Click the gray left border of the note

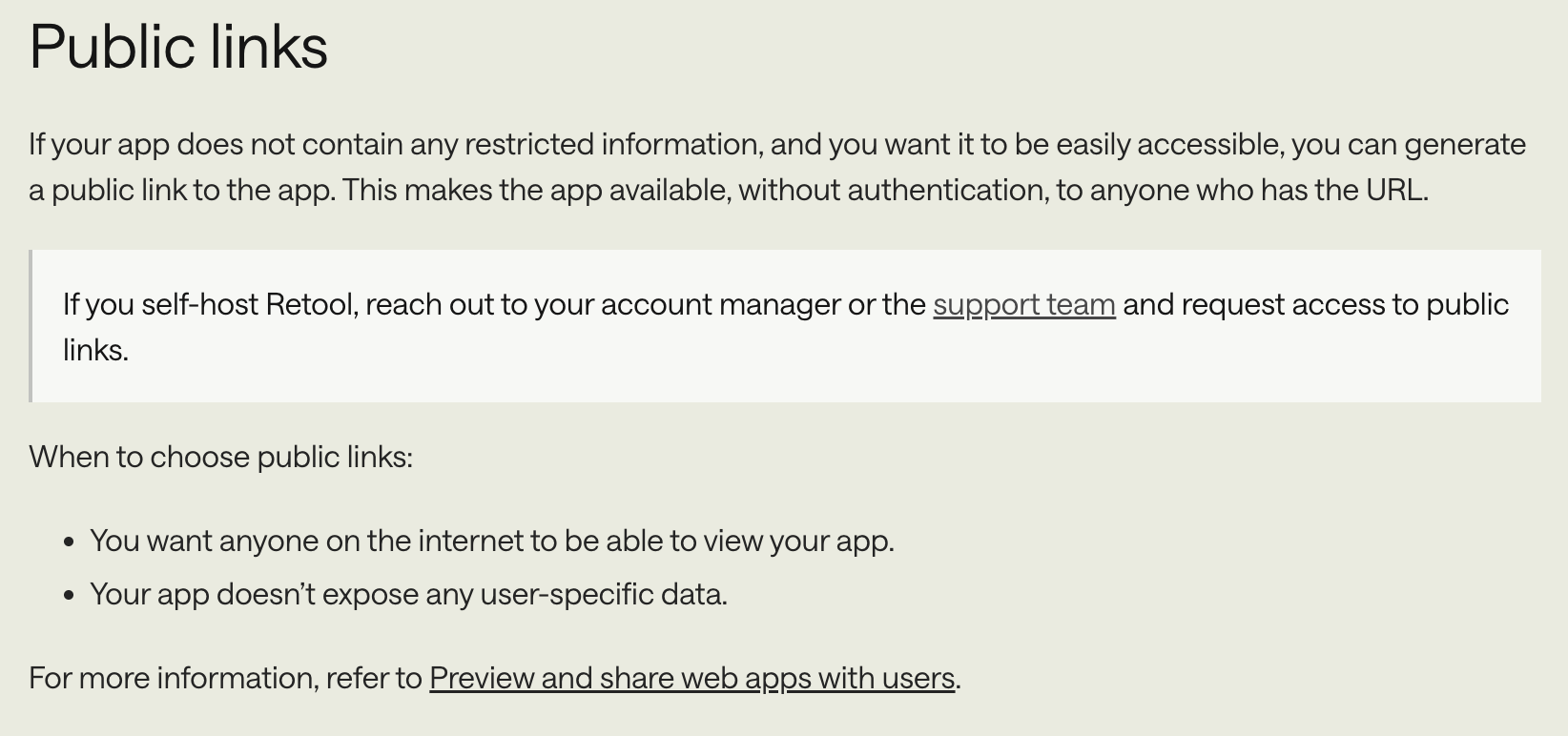coord(31,326)
